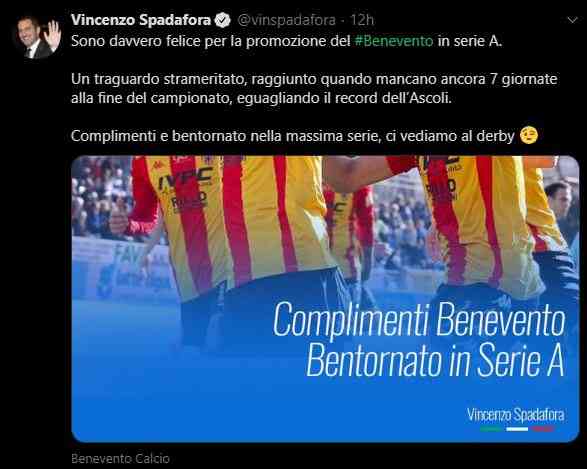Click the 'Bentornato in Serie A' text

[x=435, y=360]
